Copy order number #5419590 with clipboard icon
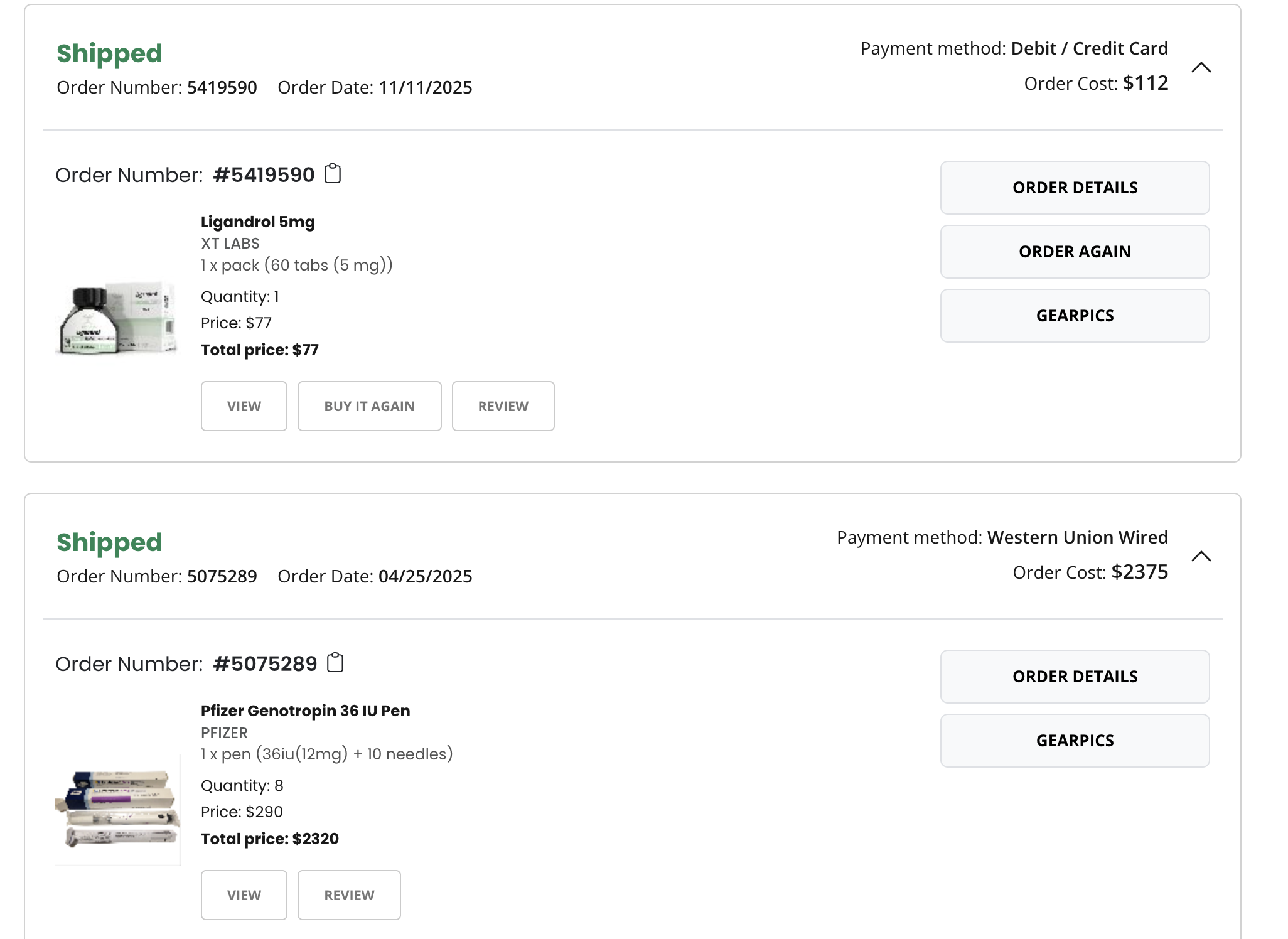Viewport: 1288px width, 939px height. pyautogui.click(x=333, y=174)
